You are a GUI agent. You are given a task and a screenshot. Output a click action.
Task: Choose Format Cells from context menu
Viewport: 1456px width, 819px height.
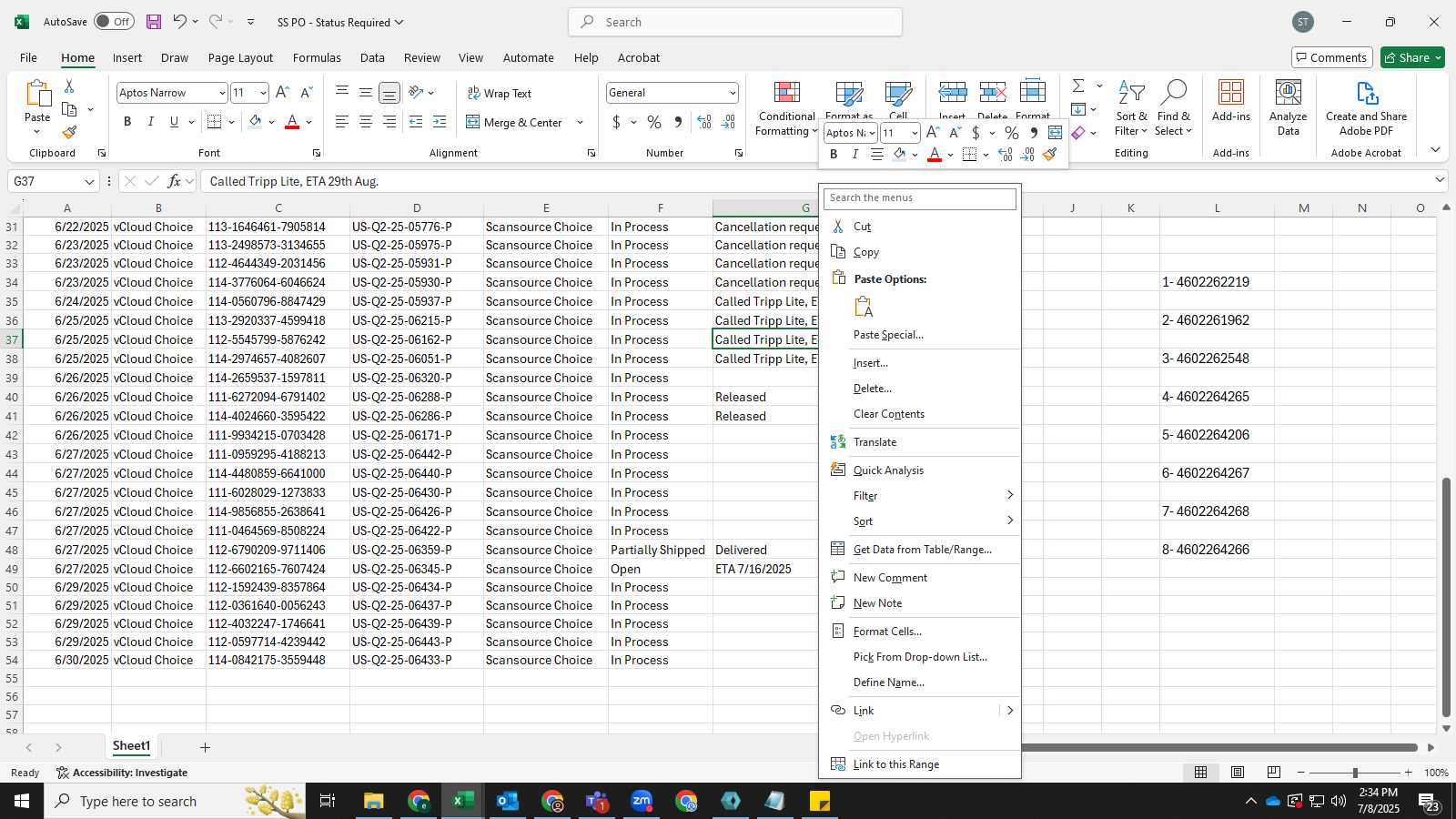click(x=919, y=632)
